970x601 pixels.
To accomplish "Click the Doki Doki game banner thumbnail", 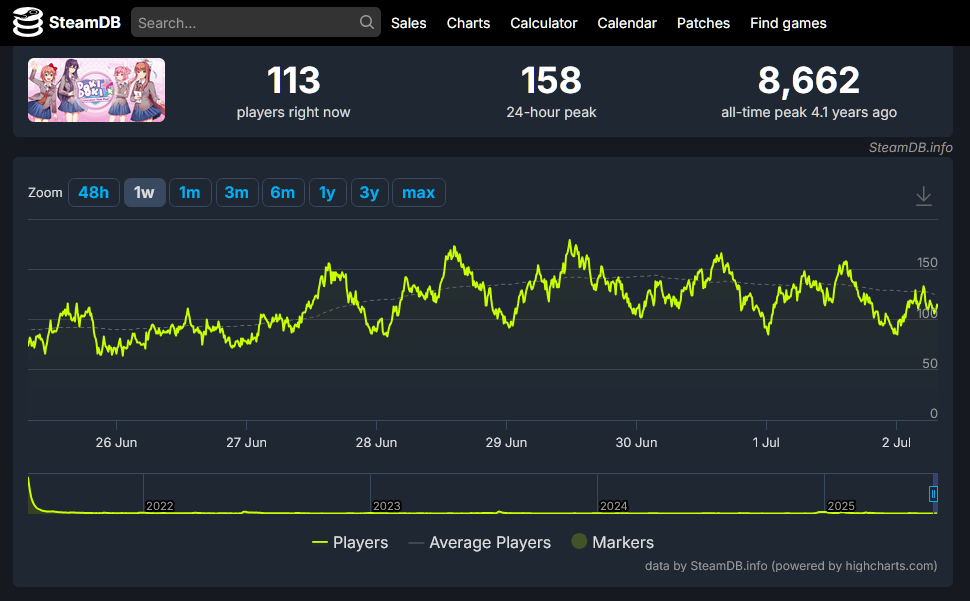I will (x=97, y=90).
